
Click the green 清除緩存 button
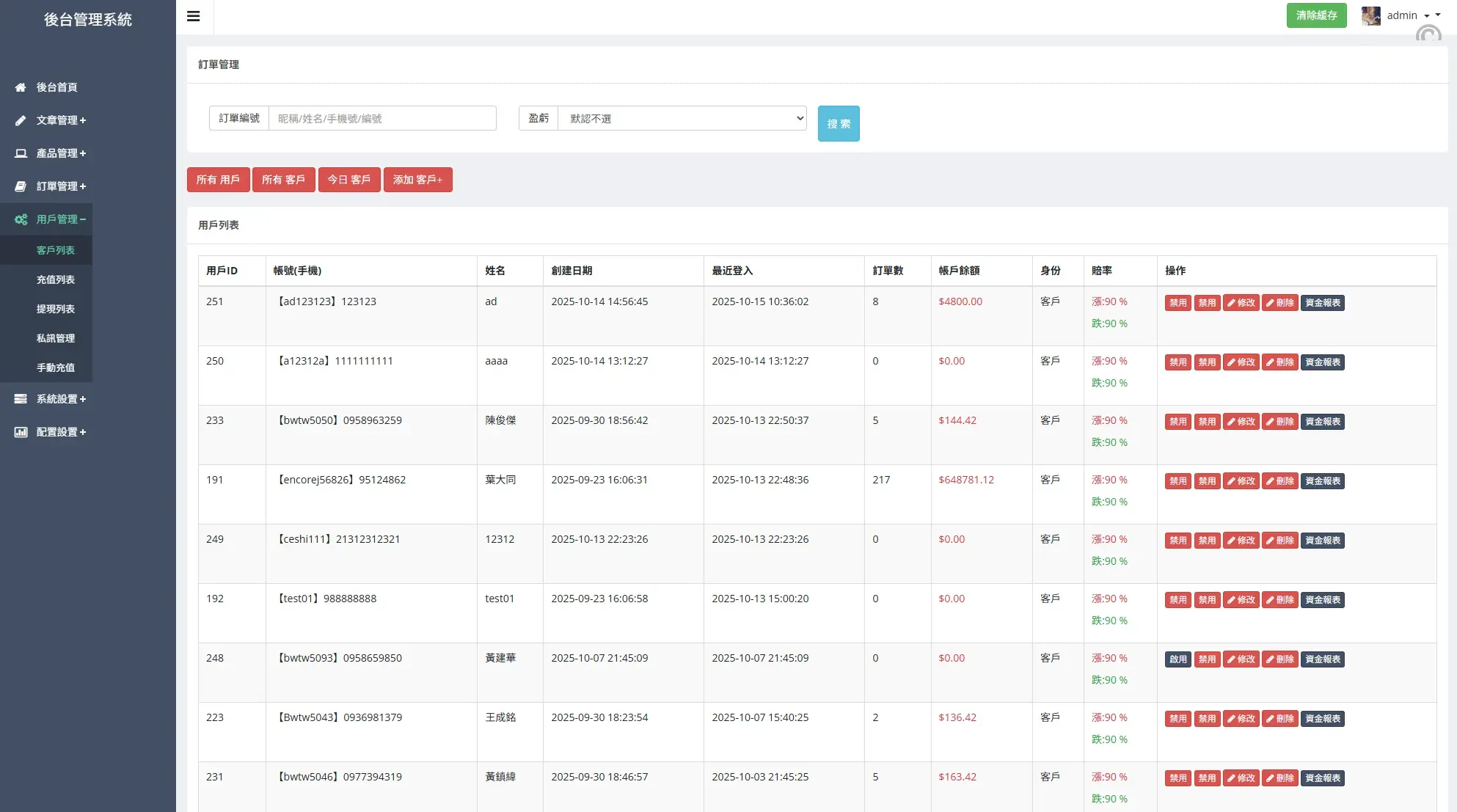pyautogui.click(x=1316, y=15)
